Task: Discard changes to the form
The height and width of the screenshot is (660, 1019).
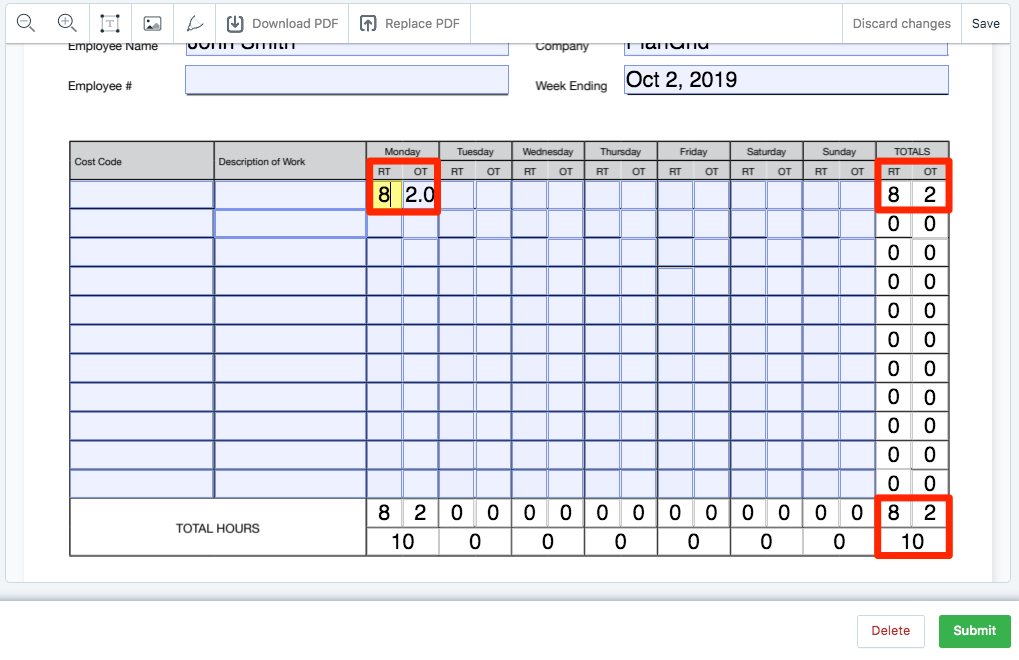Action: coord(901,23)
